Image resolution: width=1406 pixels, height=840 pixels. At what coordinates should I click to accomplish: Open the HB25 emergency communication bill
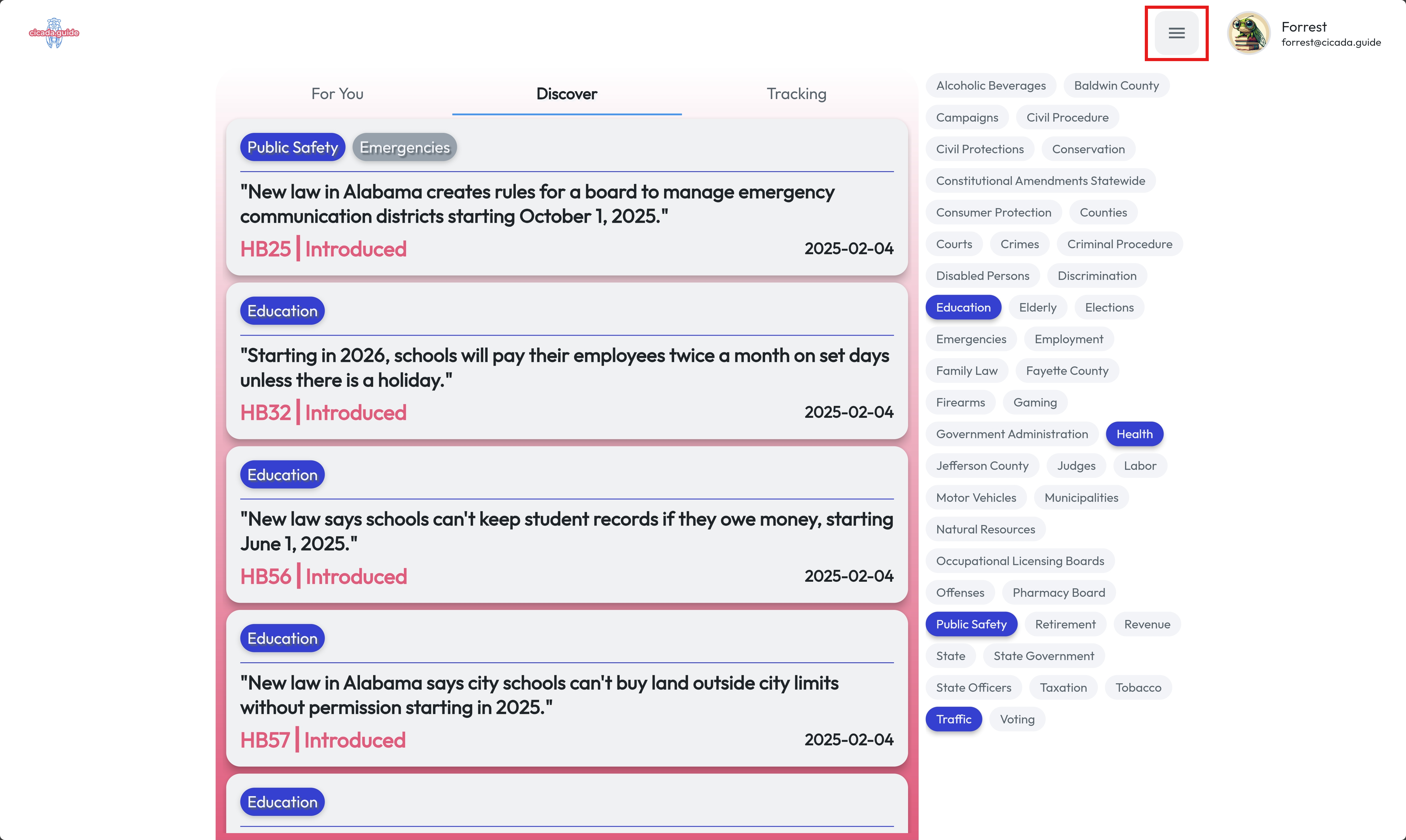coord(537,204)
